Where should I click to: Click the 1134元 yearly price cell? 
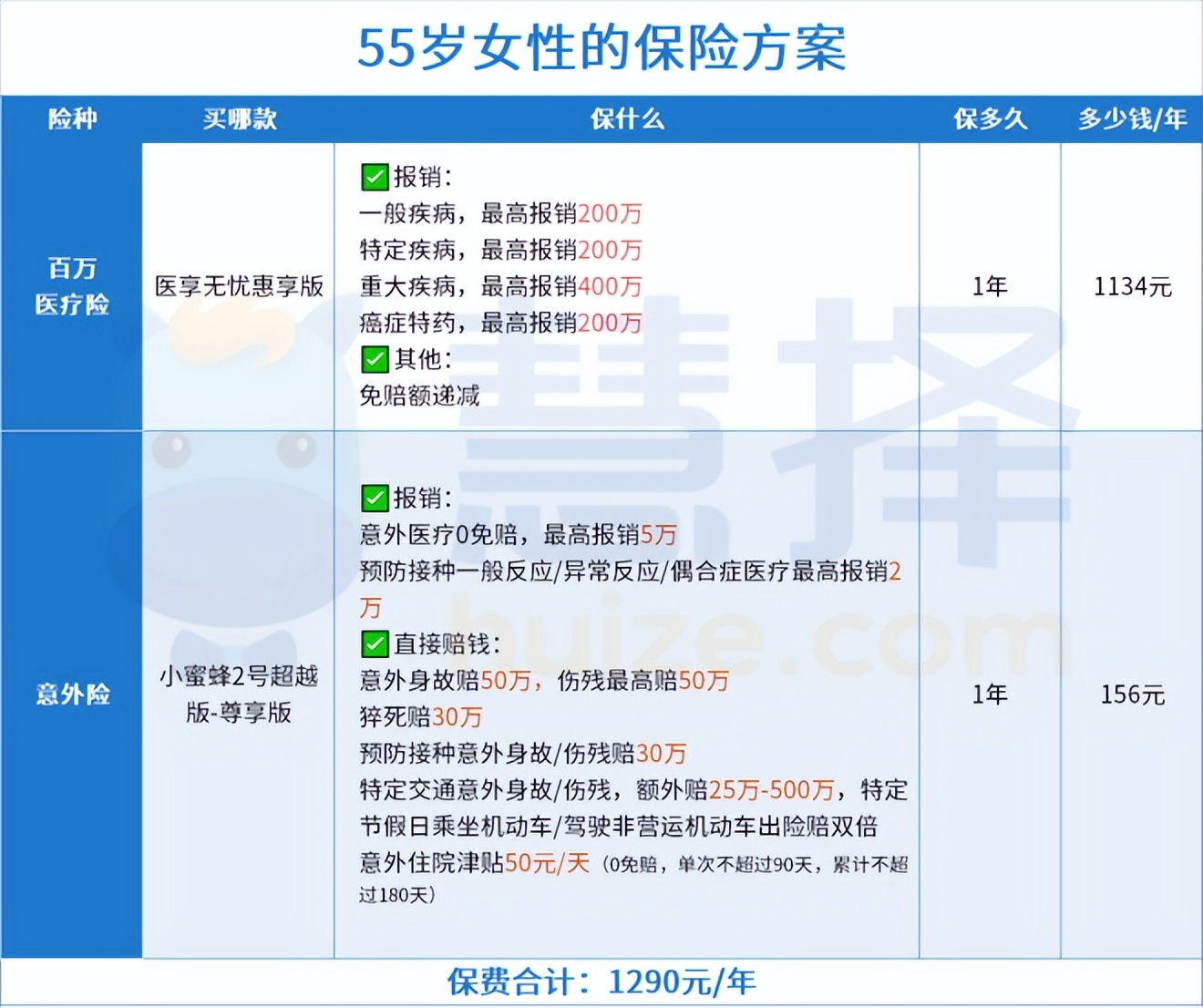tap(1130, 284)
